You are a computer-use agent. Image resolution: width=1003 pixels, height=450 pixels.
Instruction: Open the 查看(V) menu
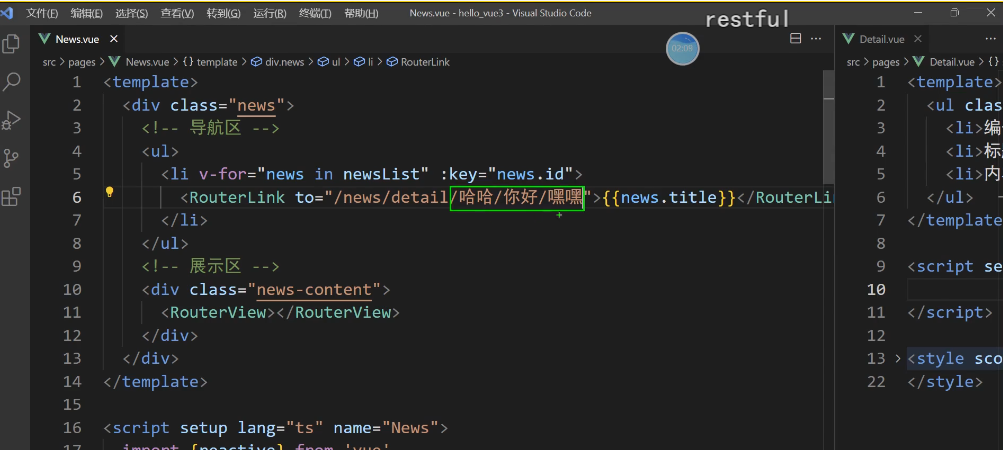coord(177,13)
